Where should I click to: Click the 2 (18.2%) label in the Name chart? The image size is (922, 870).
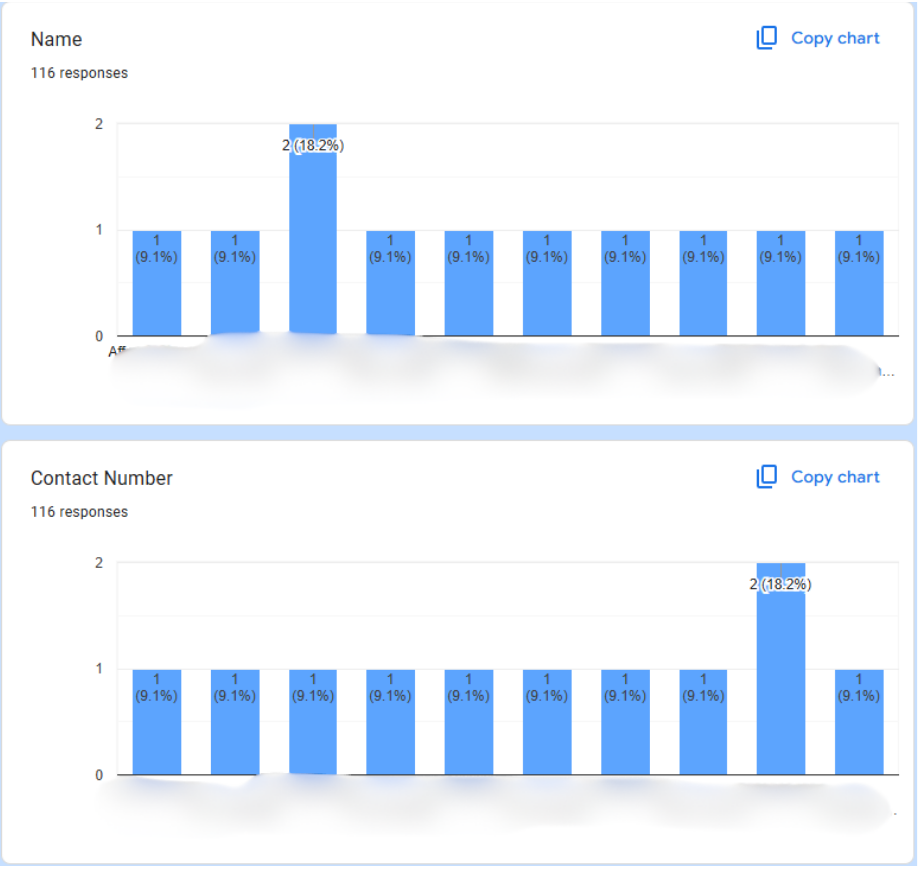[x=313, y=146]
